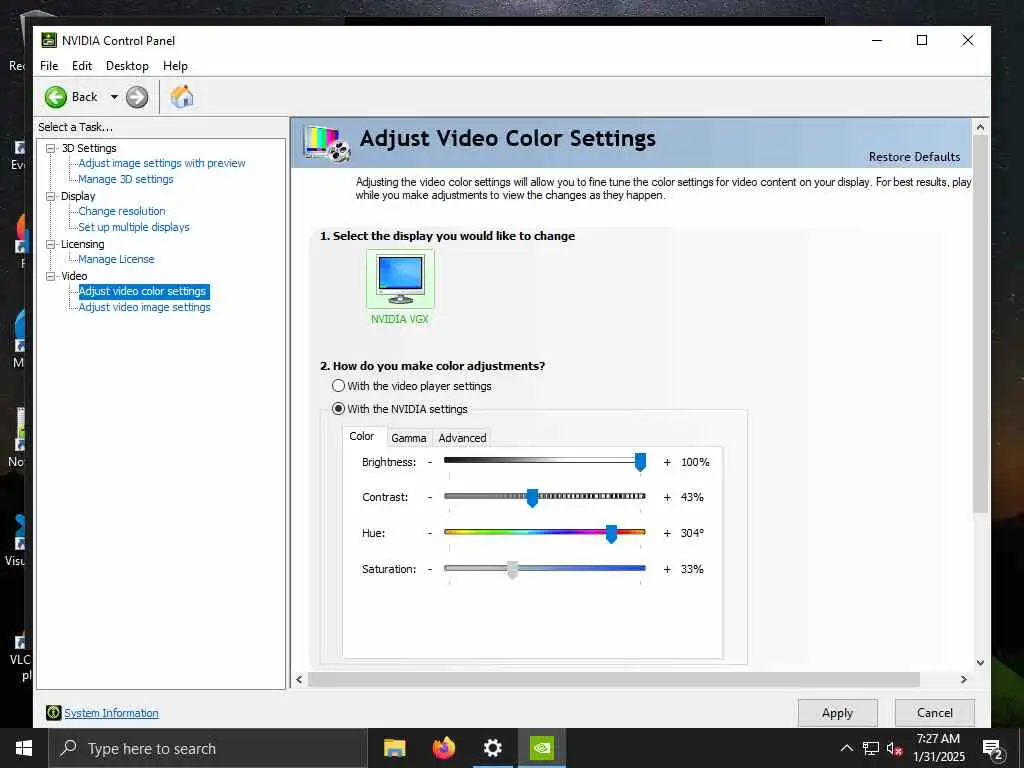1024x768 pixels.
Task: Click the vertical scrollbar up arrow
Action: point(980,127)
